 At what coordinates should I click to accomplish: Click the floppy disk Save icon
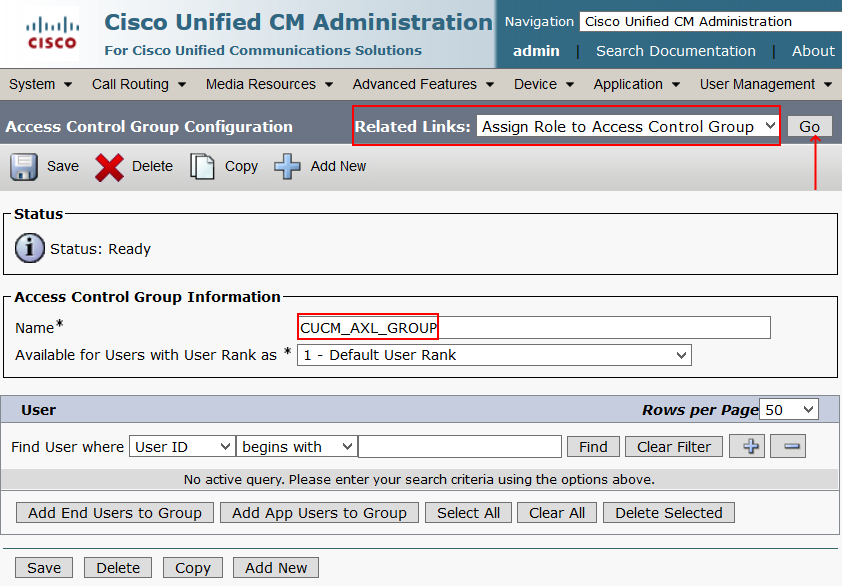(24, 167)
